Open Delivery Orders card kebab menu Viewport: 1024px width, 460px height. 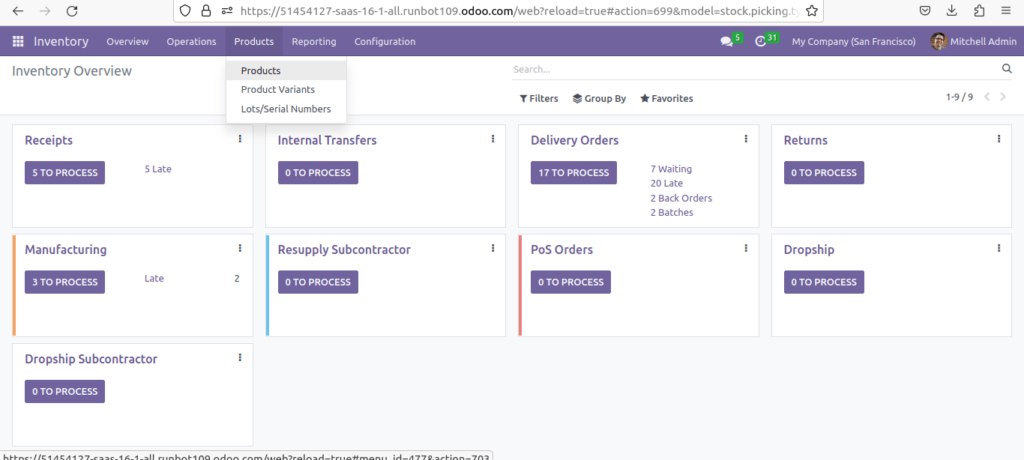coord(746,139)
